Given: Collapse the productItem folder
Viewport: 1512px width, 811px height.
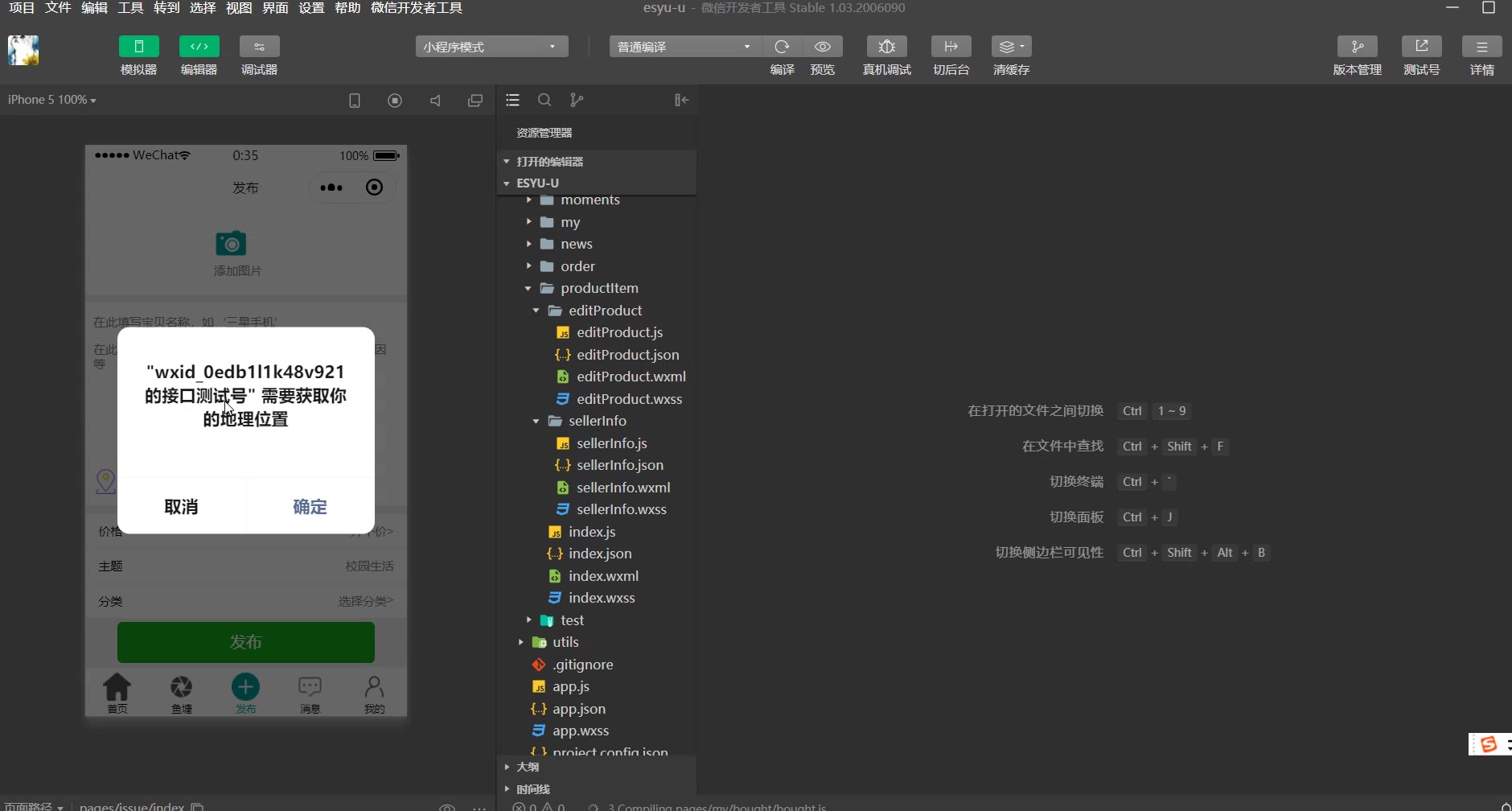Looking at the screenshot, I should [x=596, y=288].
